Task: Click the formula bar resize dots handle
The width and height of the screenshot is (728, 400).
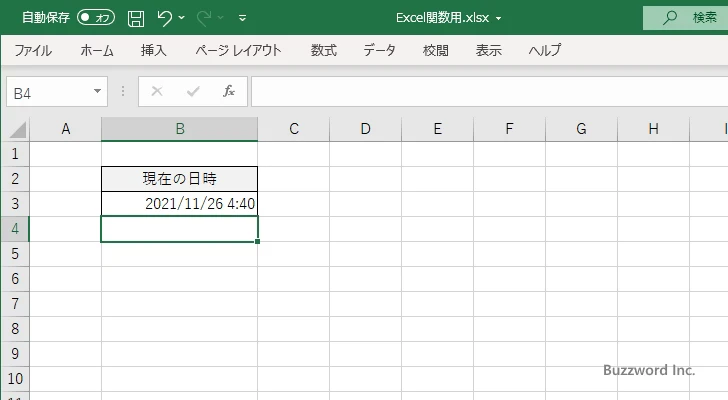Action: [x=123, y=91]
